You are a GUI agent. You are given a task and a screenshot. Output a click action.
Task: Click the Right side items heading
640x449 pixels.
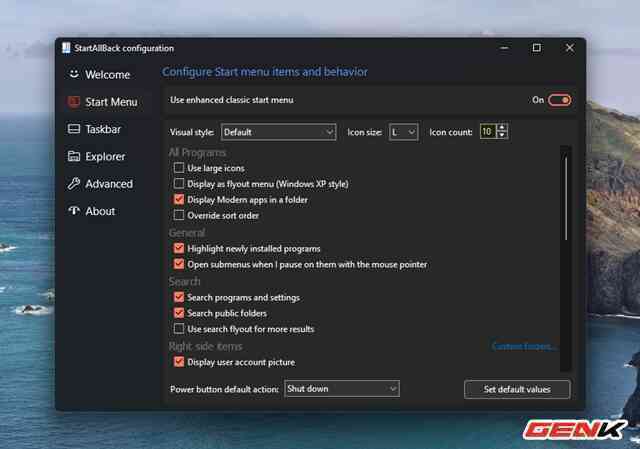206,347
